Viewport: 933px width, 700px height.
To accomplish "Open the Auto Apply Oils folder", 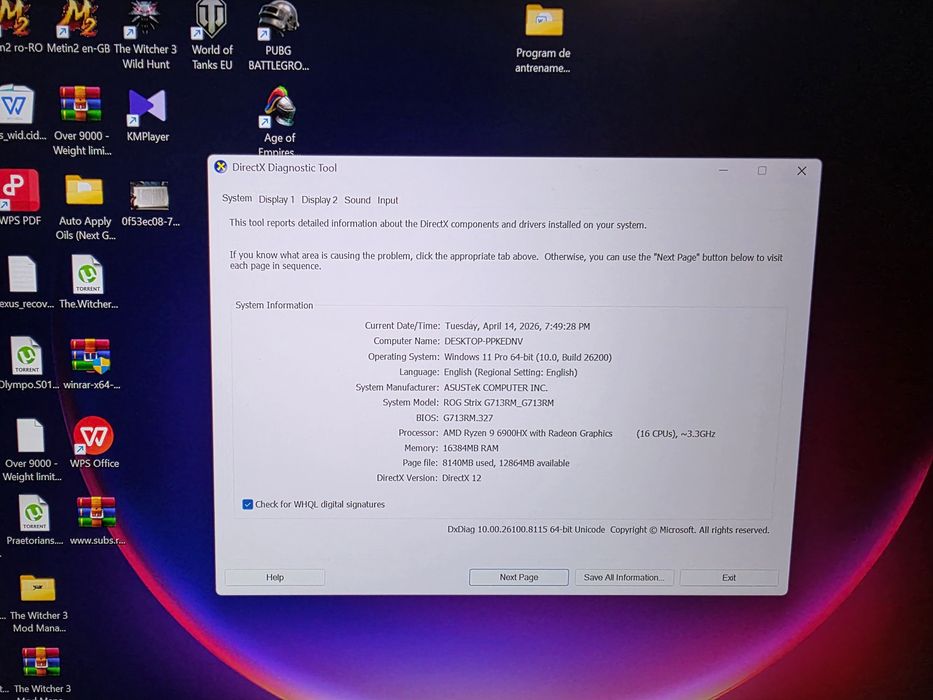I will [85, 208].
